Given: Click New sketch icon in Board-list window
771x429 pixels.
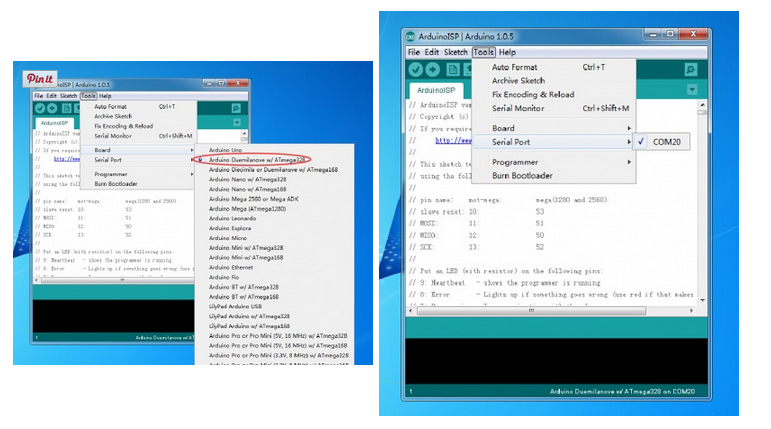Looking at the screenshot, I should (66, 108).
